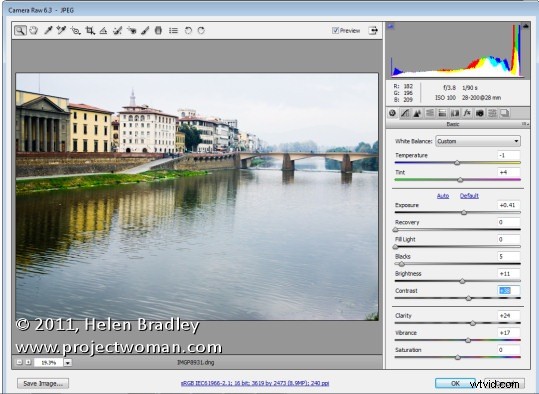Click the Fill Light value field
This screenshot has height=394, width=539.
508,239
